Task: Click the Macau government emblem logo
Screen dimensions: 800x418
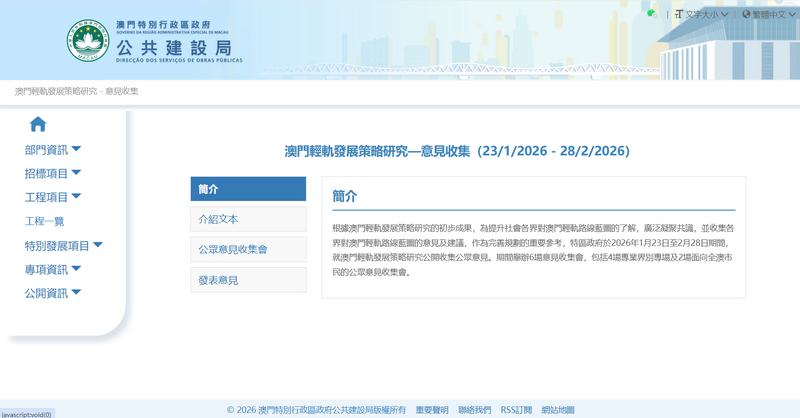Action: pos(88,41)
